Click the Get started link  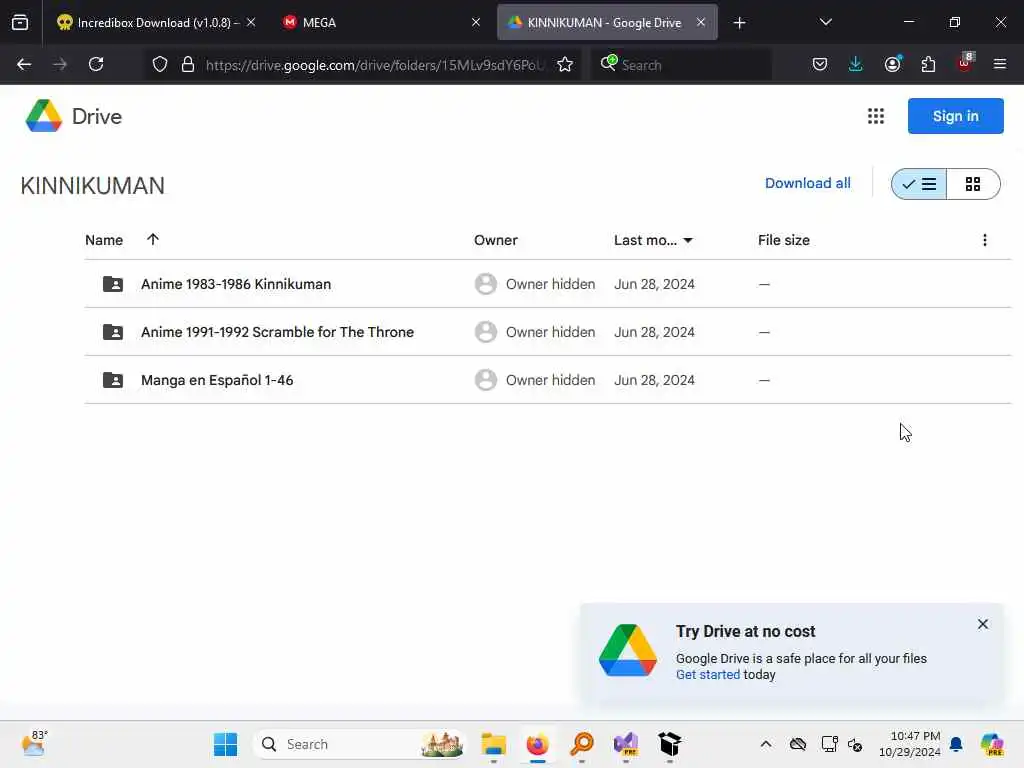coord(708,675)
